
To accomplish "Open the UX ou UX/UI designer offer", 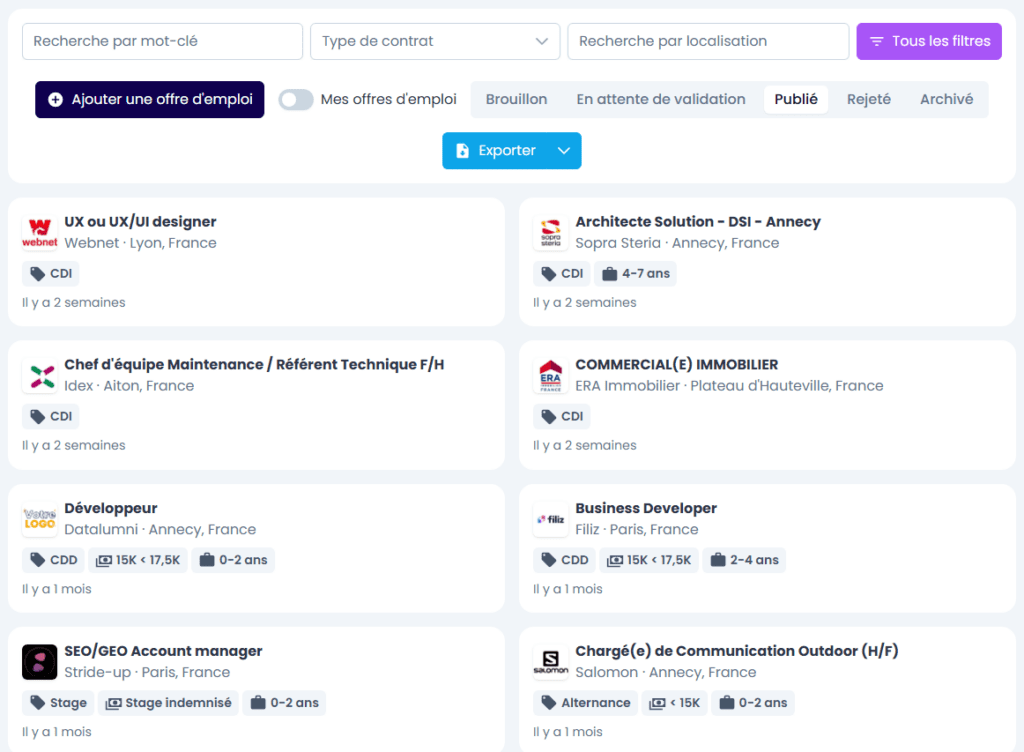I will click(140, 222).
